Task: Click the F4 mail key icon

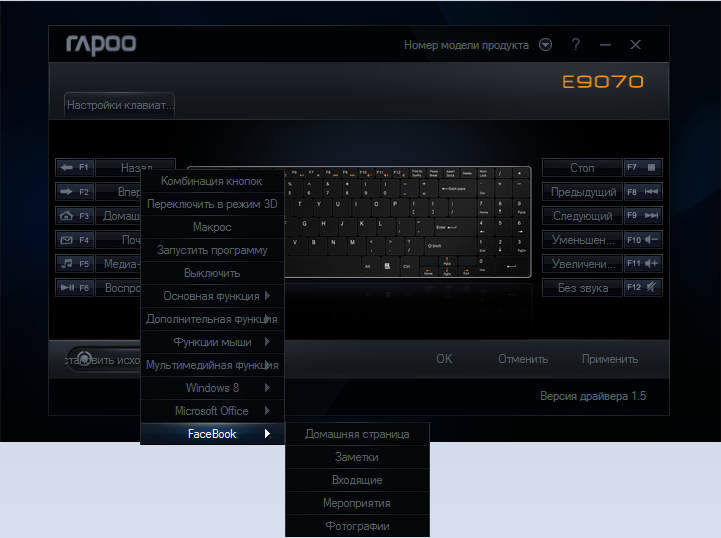Action: coord(74,240)
